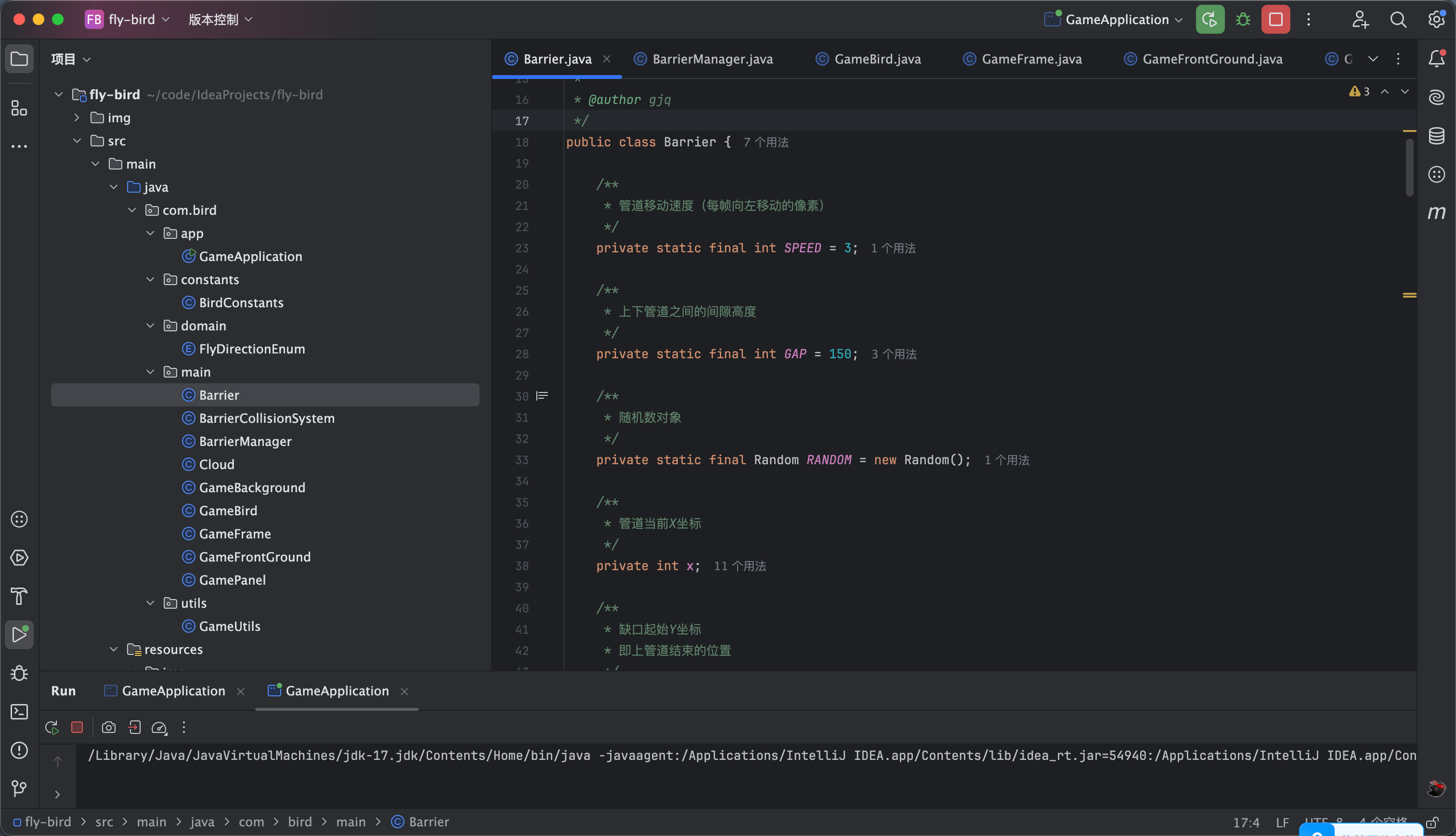Screen dimensions: 1456x836
Task: Collapse the domain package
Action: coord(150,325)
